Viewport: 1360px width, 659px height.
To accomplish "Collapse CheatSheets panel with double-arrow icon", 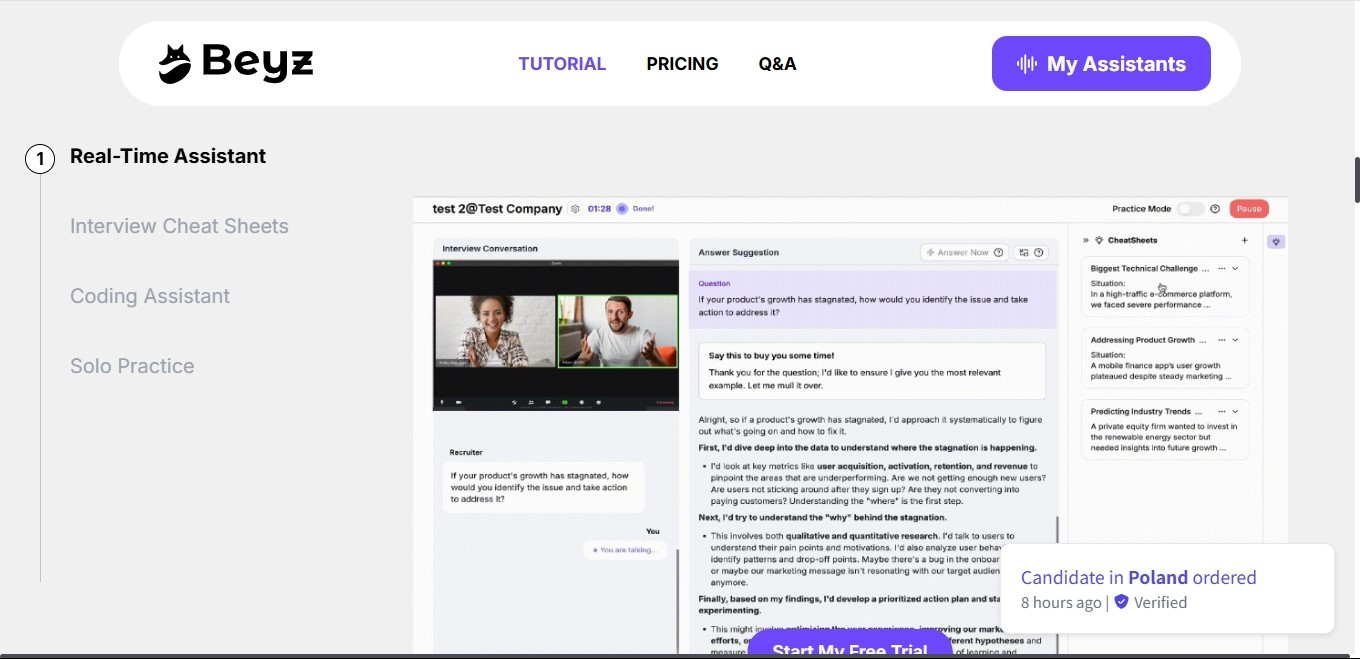I will click(1086, 241).
